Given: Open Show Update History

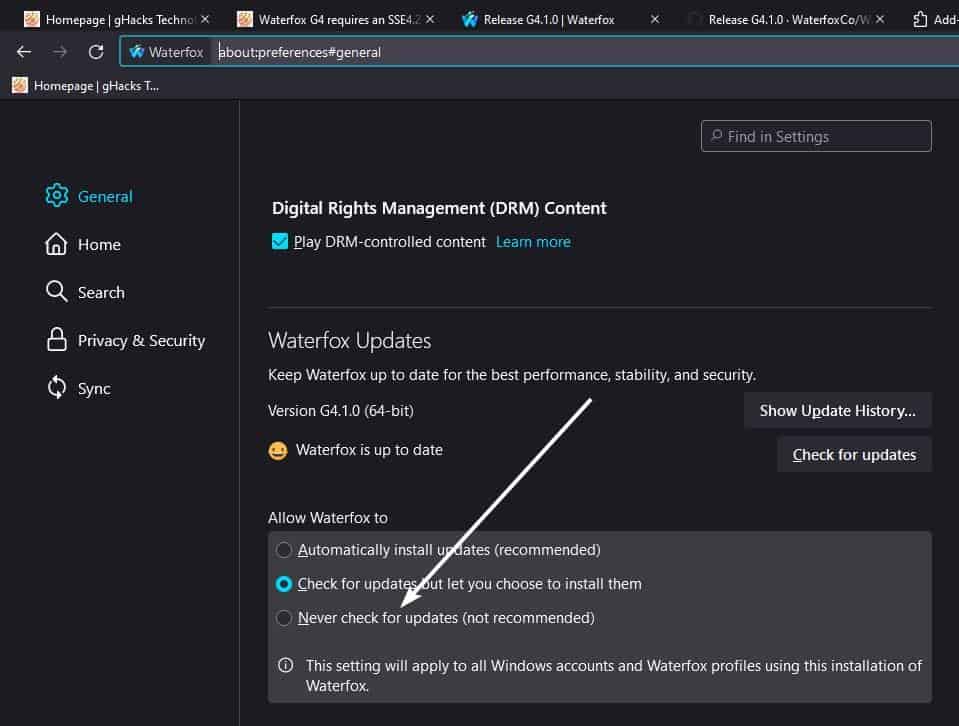Looking at the screenshot, I should coord(838,410).
